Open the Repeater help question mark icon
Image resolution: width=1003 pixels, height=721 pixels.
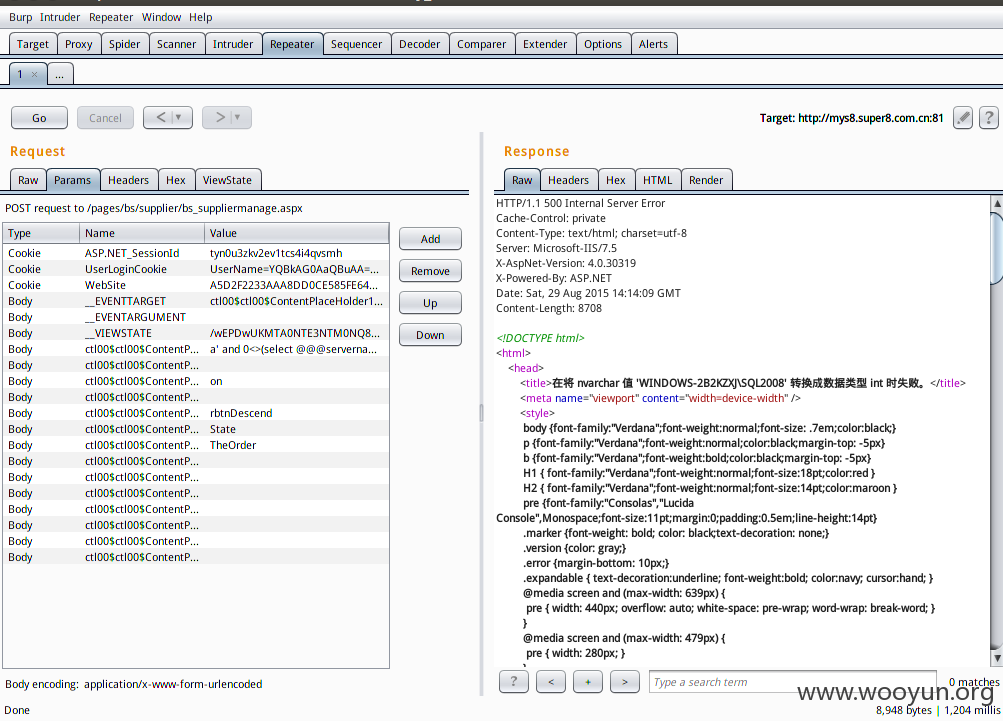(x=988, y=118)
